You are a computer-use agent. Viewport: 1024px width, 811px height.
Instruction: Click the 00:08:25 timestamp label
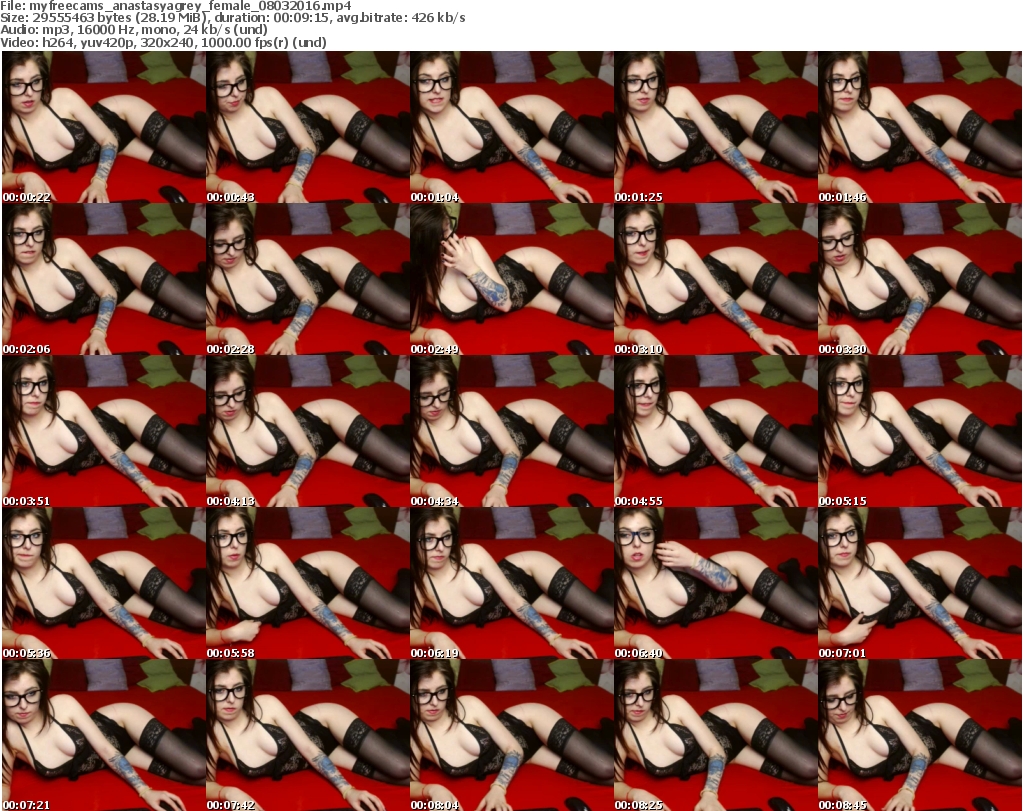[639, 805]
